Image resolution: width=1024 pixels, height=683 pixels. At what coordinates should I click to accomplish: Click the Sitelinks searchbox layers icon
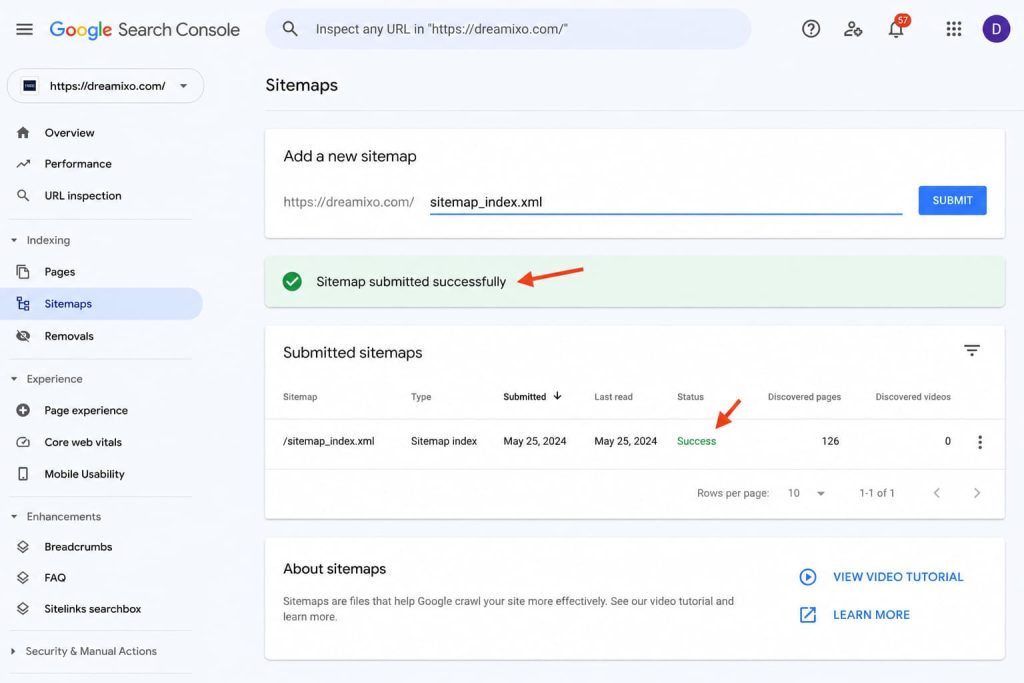[23, 609]
